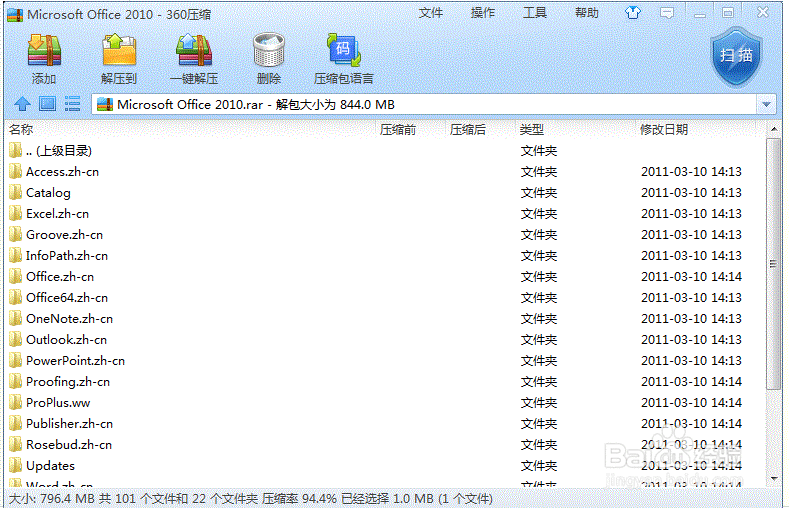789x508 pixels.
Task: Select the Catalog folder icon
Action: coord(16,193)
